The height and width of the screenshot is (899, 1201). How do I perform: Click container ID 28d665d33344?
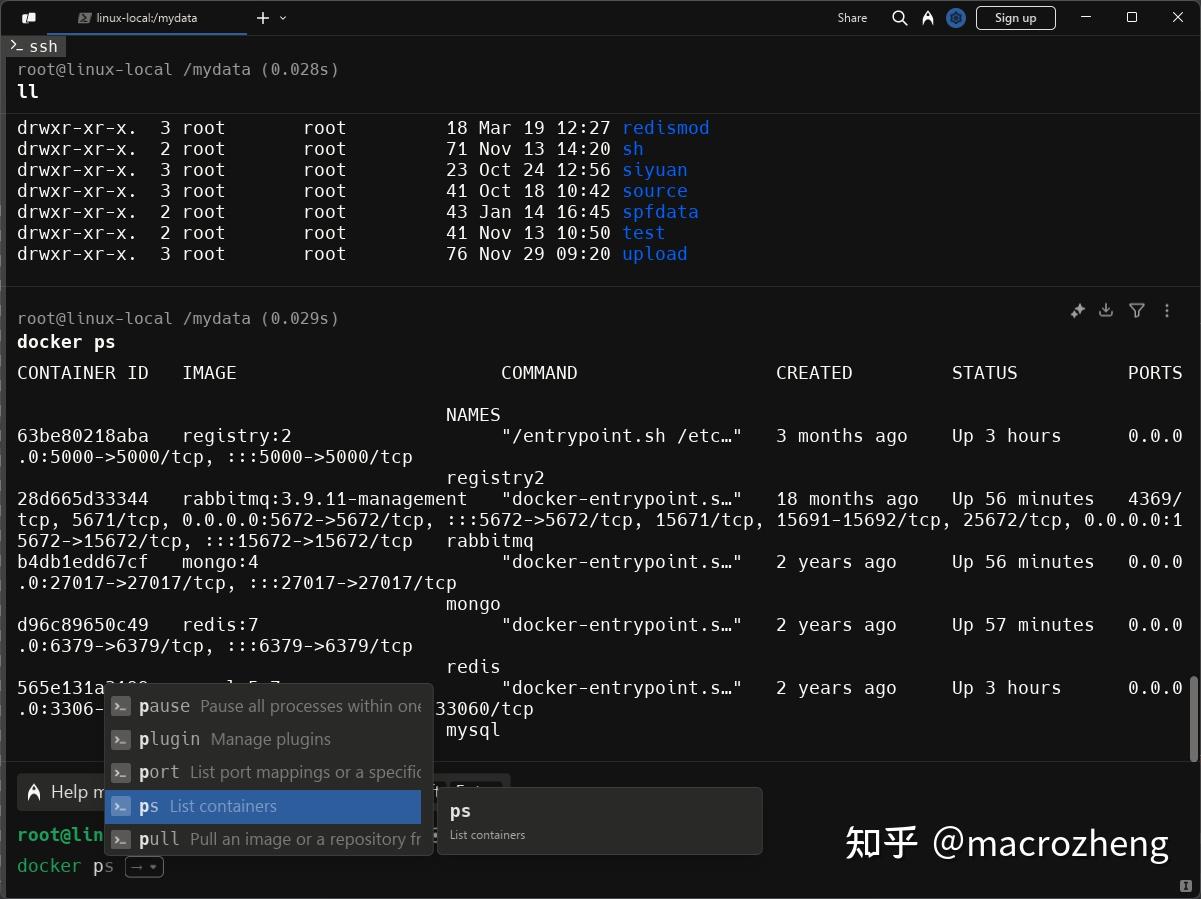coord(83,499)
